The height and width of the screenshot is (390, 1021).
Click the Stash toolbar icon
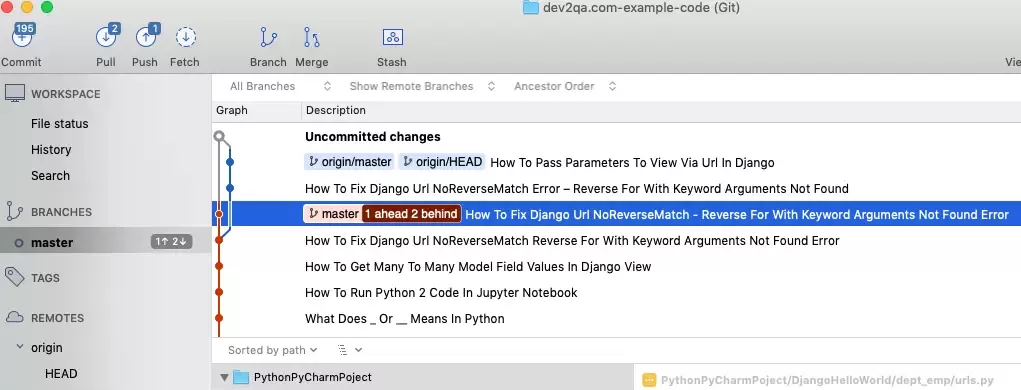(x=393, y=37)
